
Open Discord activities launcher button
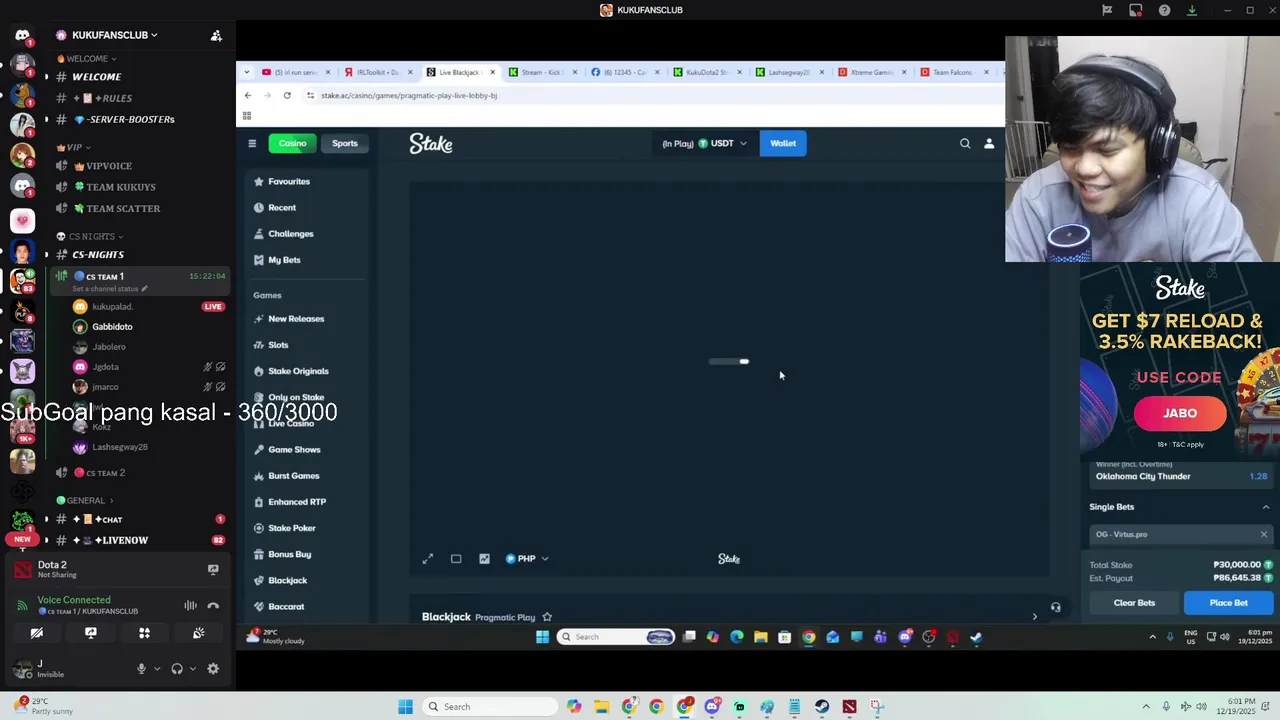144,633
